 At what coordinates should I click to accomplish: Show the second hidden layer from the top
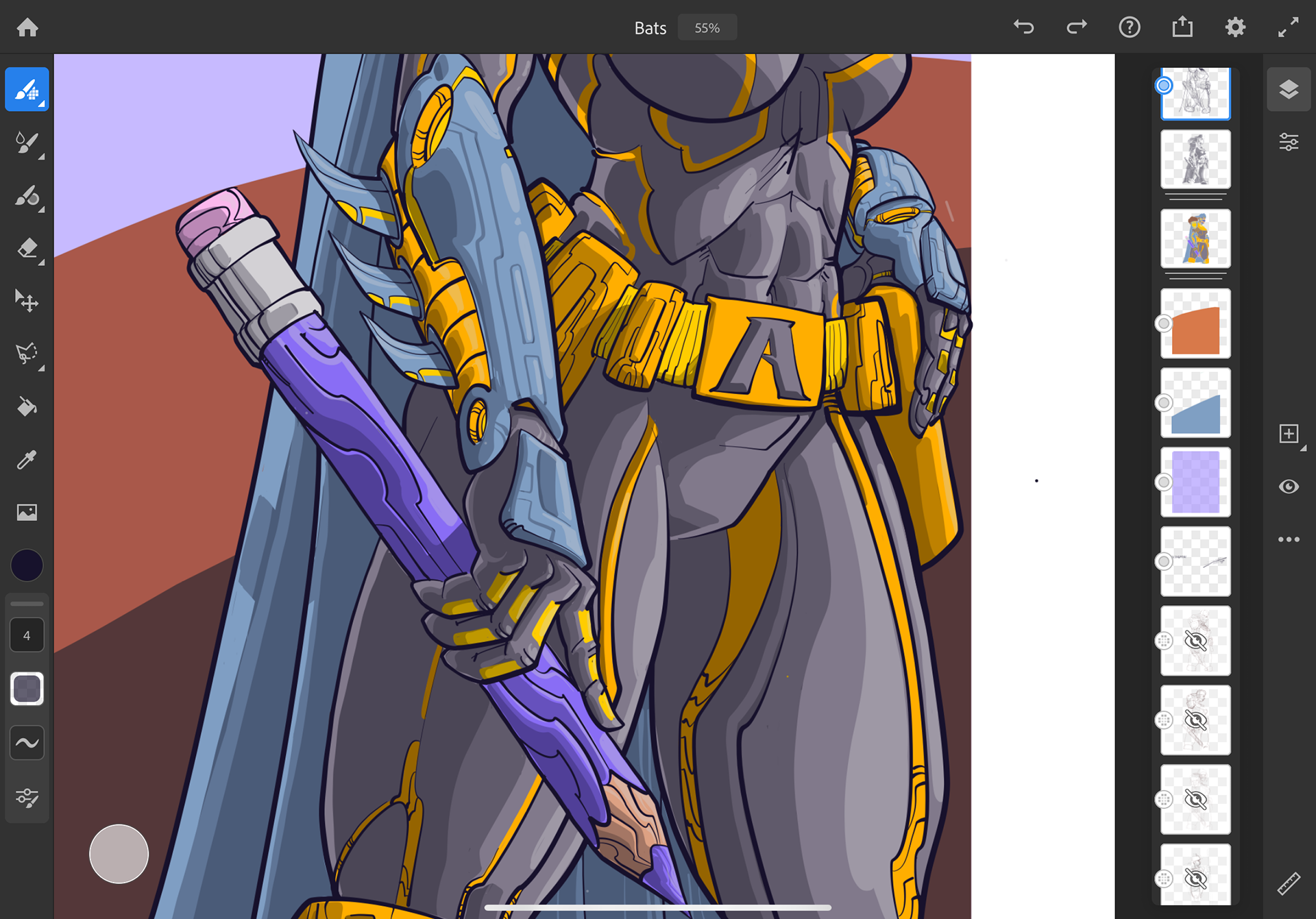1195,721
